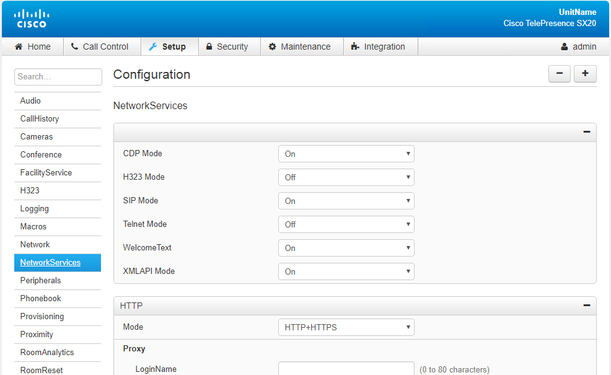
Task: Open the Security tab
Action: tap(230, 47)
